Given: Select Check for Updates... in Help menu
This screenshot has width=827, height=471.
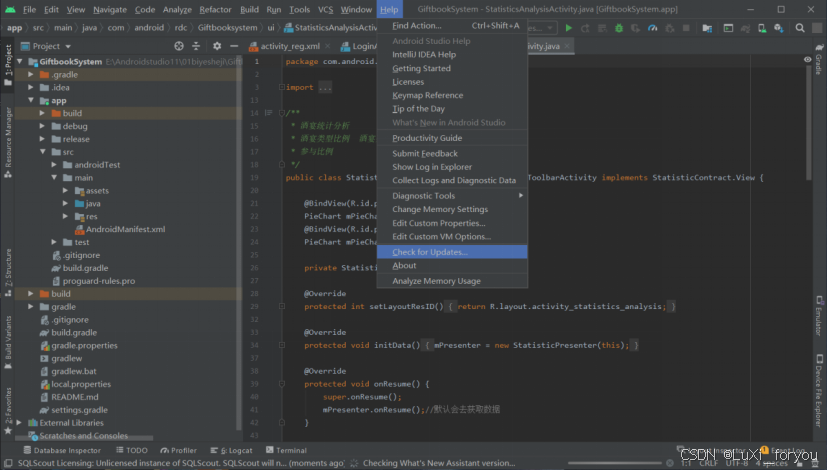Looking at the screenshot, I should coord(453,252).
